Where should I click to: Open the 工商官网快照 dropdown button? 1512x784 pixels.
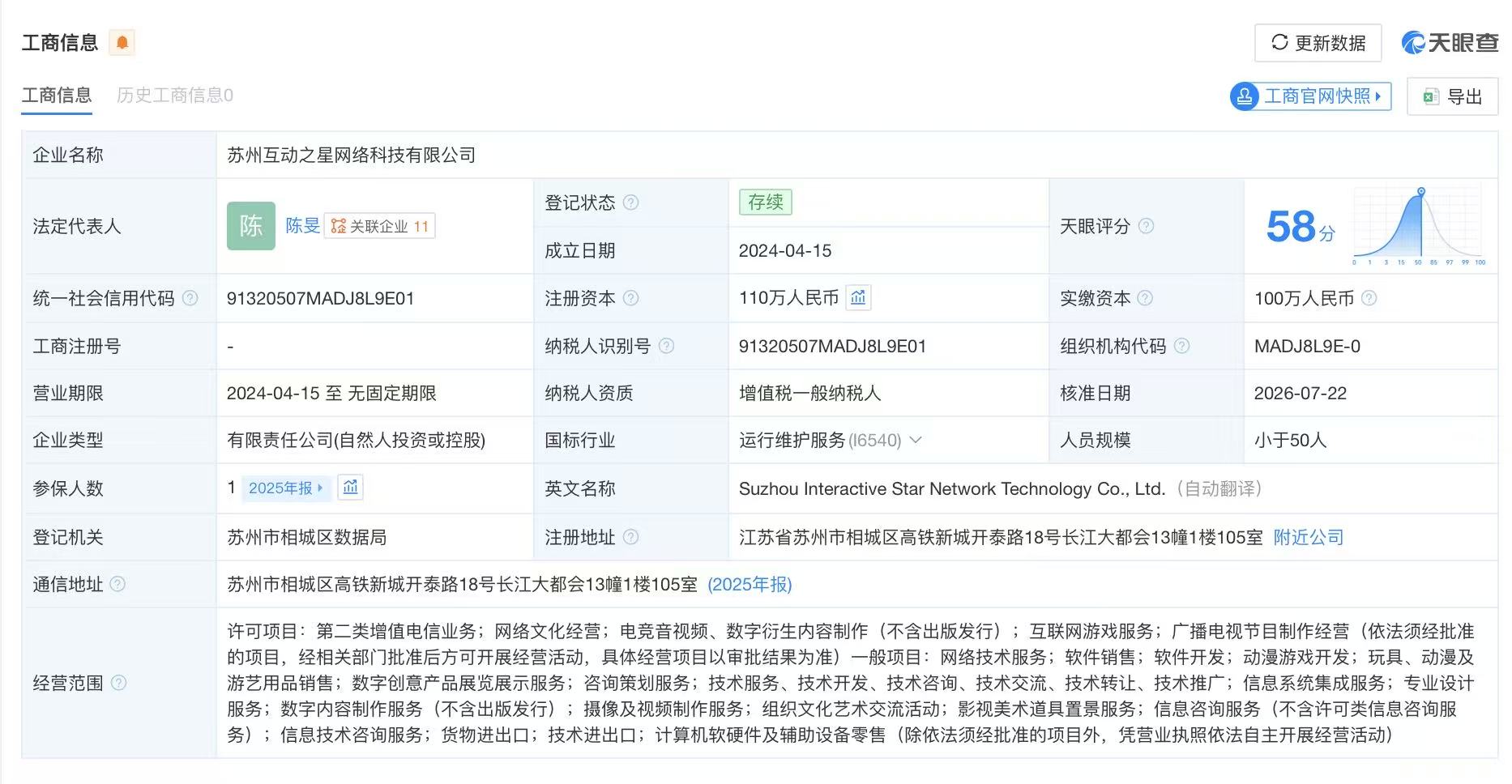pos(1310,96)
